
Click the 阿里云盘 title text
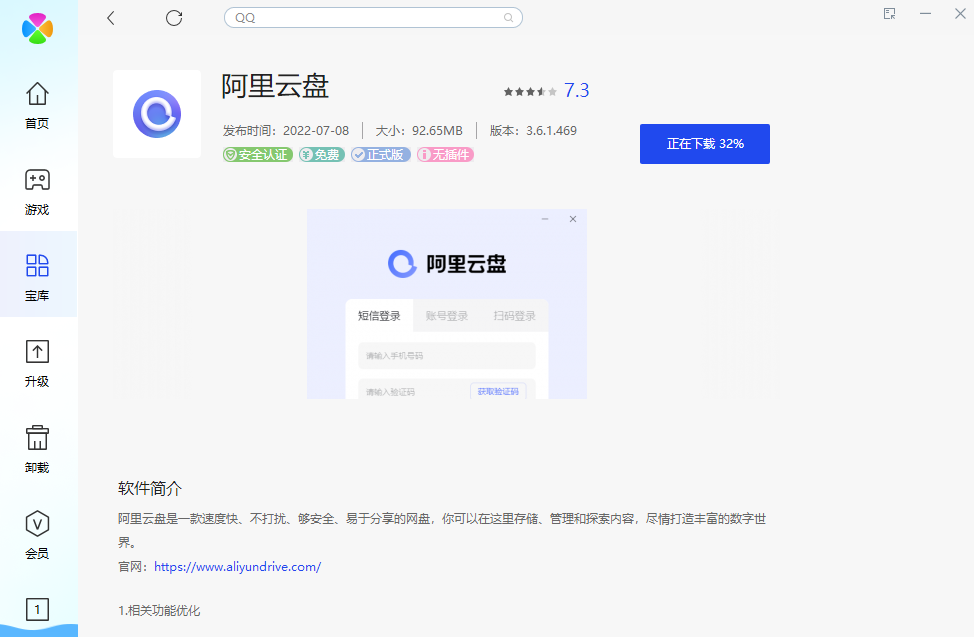(x=275, y=86)
